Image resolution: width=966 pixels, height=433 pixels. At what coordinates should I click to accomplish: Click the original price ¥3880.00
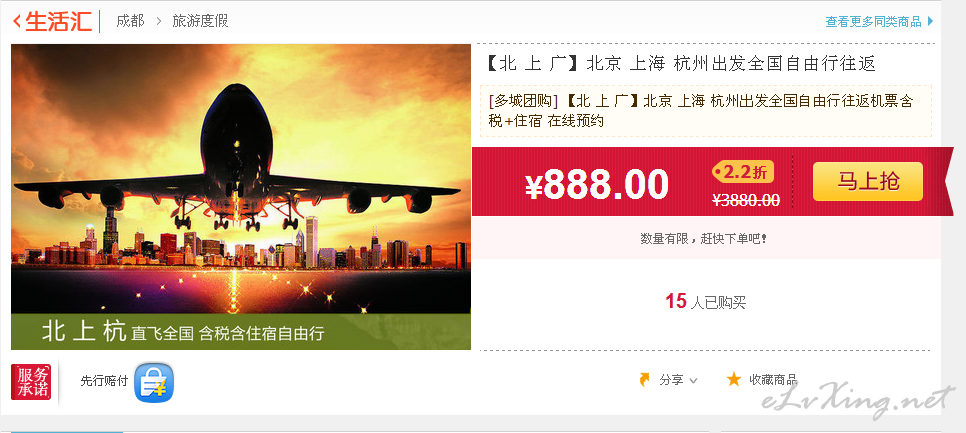coord(746,200)
